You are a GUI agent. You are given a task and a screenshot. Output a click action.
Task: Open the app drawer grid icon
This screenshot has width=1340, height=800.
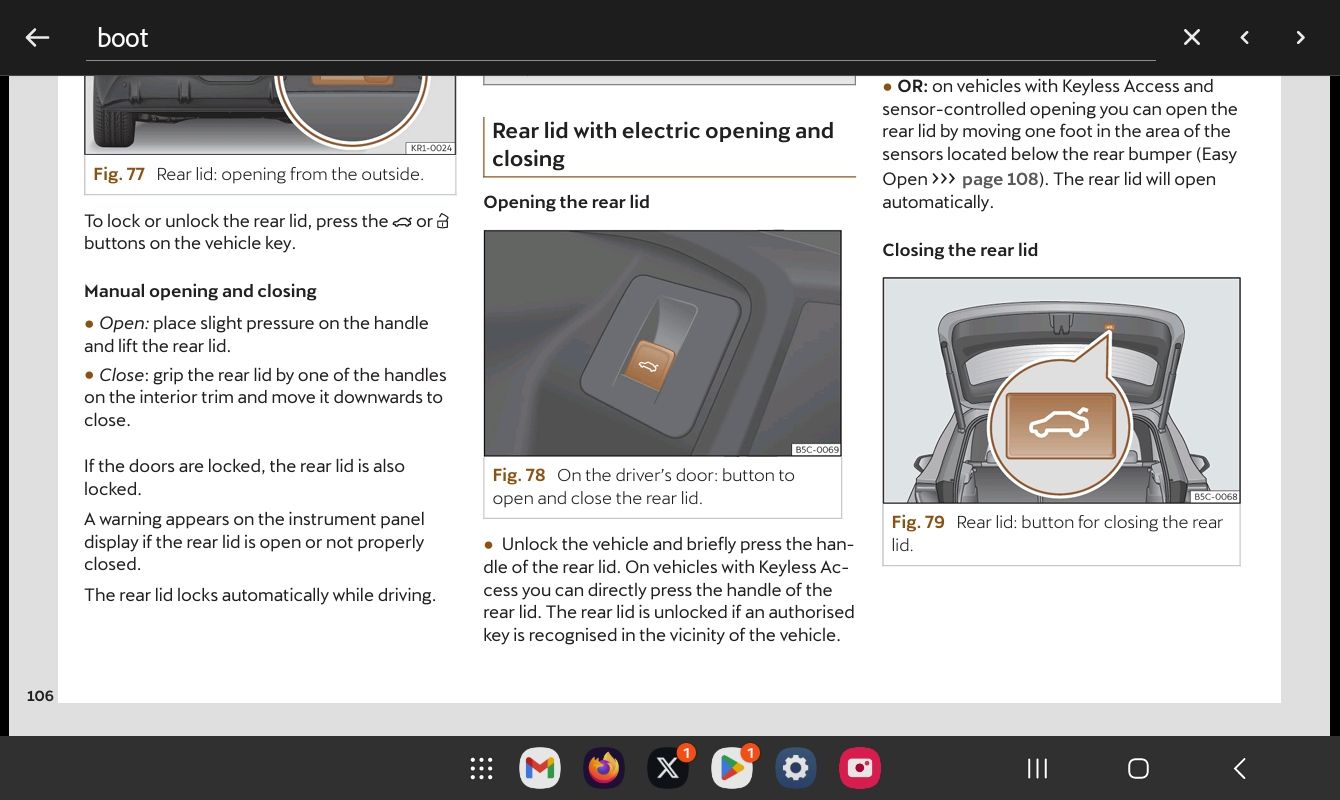482,768
